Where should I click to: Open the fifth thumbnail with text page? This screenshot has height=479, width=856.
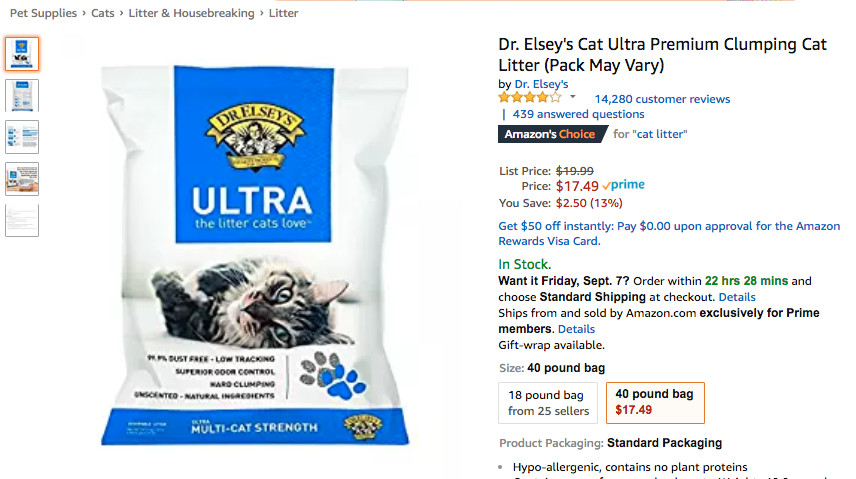point(22,220)
